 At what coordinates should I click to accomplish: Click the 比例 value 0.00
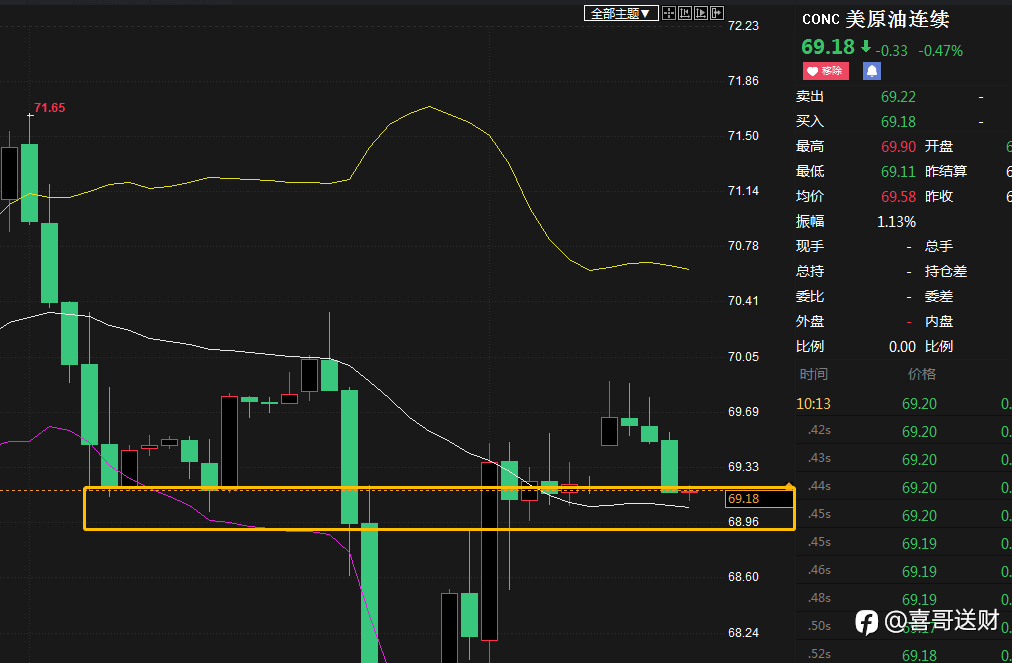coord(902,347)
